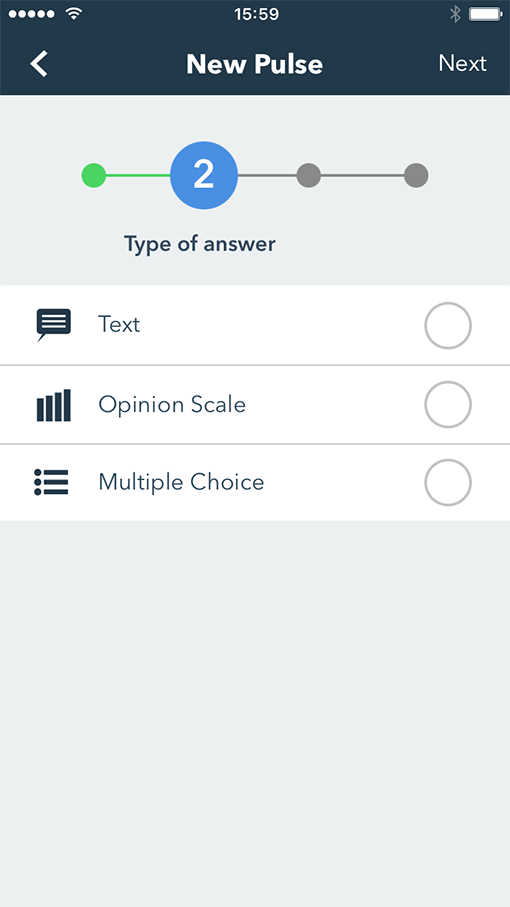Choose the Multiple Choice label
The width and height of the screenshot is (510, 907).
pyautogui.click(x=181, y=482)
